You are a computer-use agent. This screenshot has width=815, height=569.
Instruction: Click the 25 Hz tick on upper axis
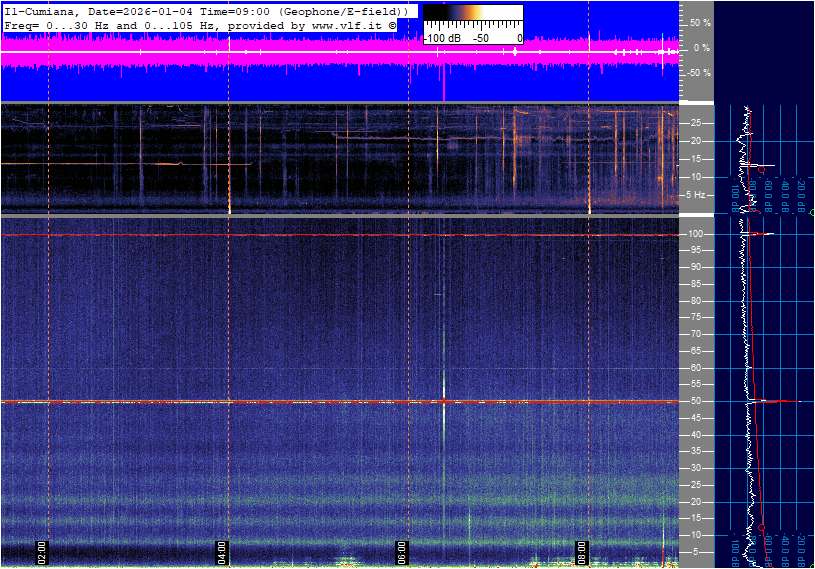pyautogui.click(x=696, y=123)
